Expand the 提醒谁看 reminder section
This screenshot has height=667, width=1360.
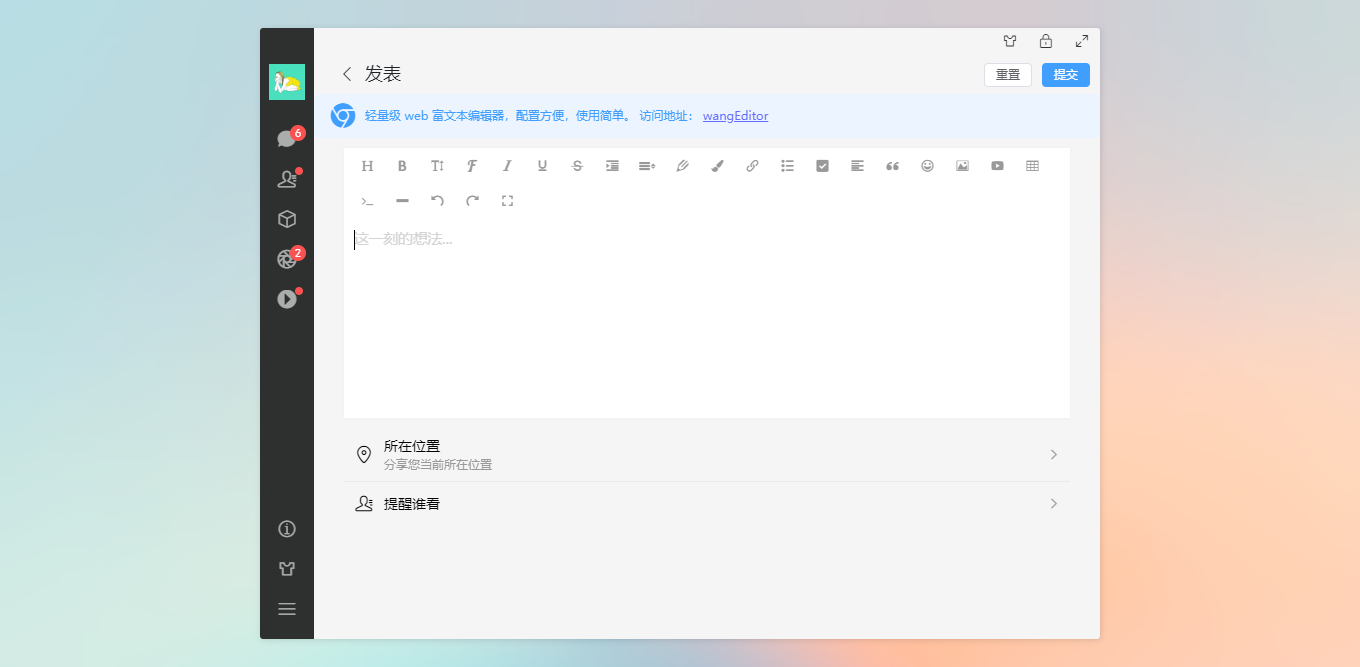click(x=707, y=503)
